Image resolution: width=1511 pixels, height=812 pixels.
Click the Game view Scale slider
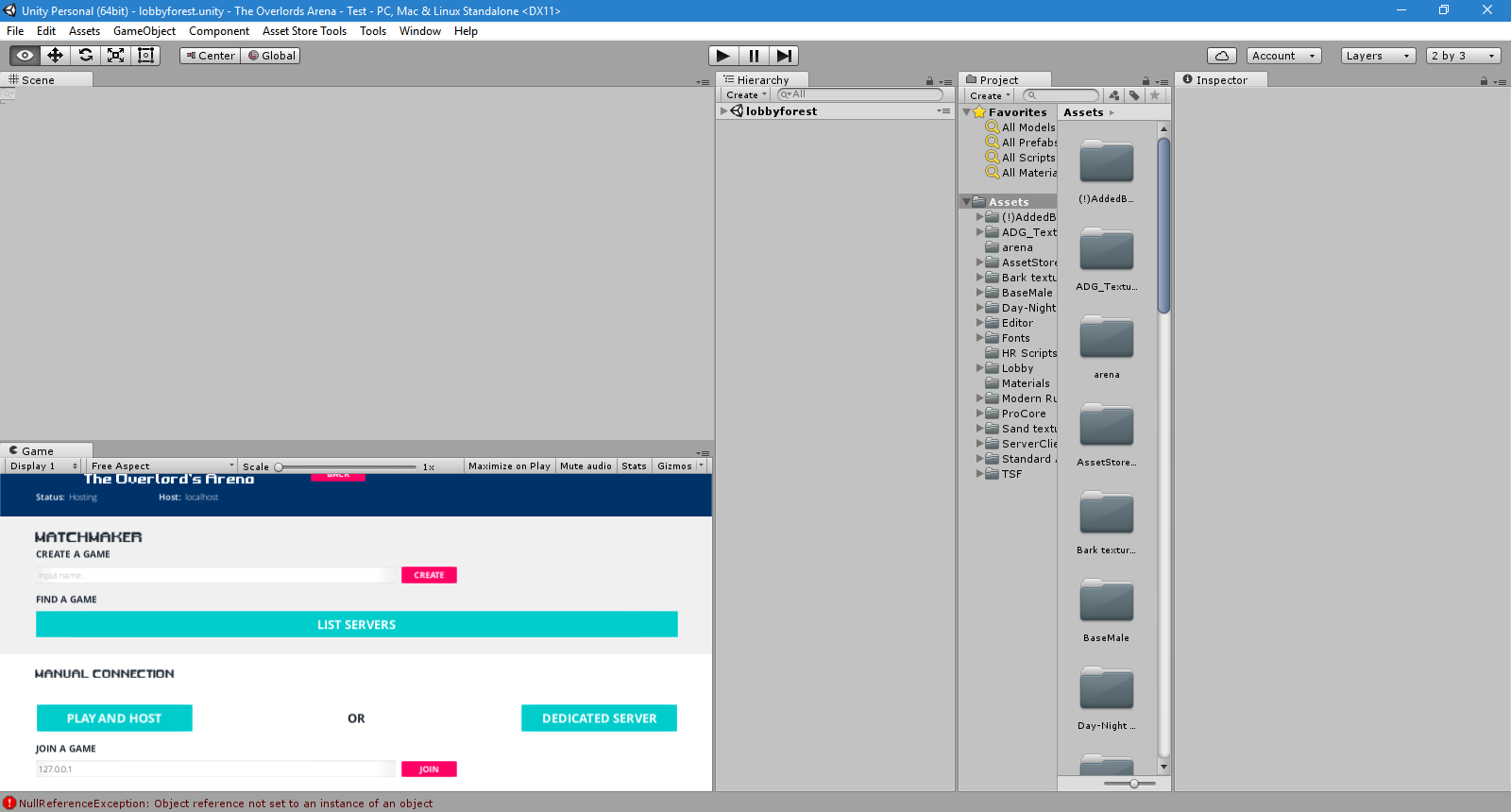346,467
